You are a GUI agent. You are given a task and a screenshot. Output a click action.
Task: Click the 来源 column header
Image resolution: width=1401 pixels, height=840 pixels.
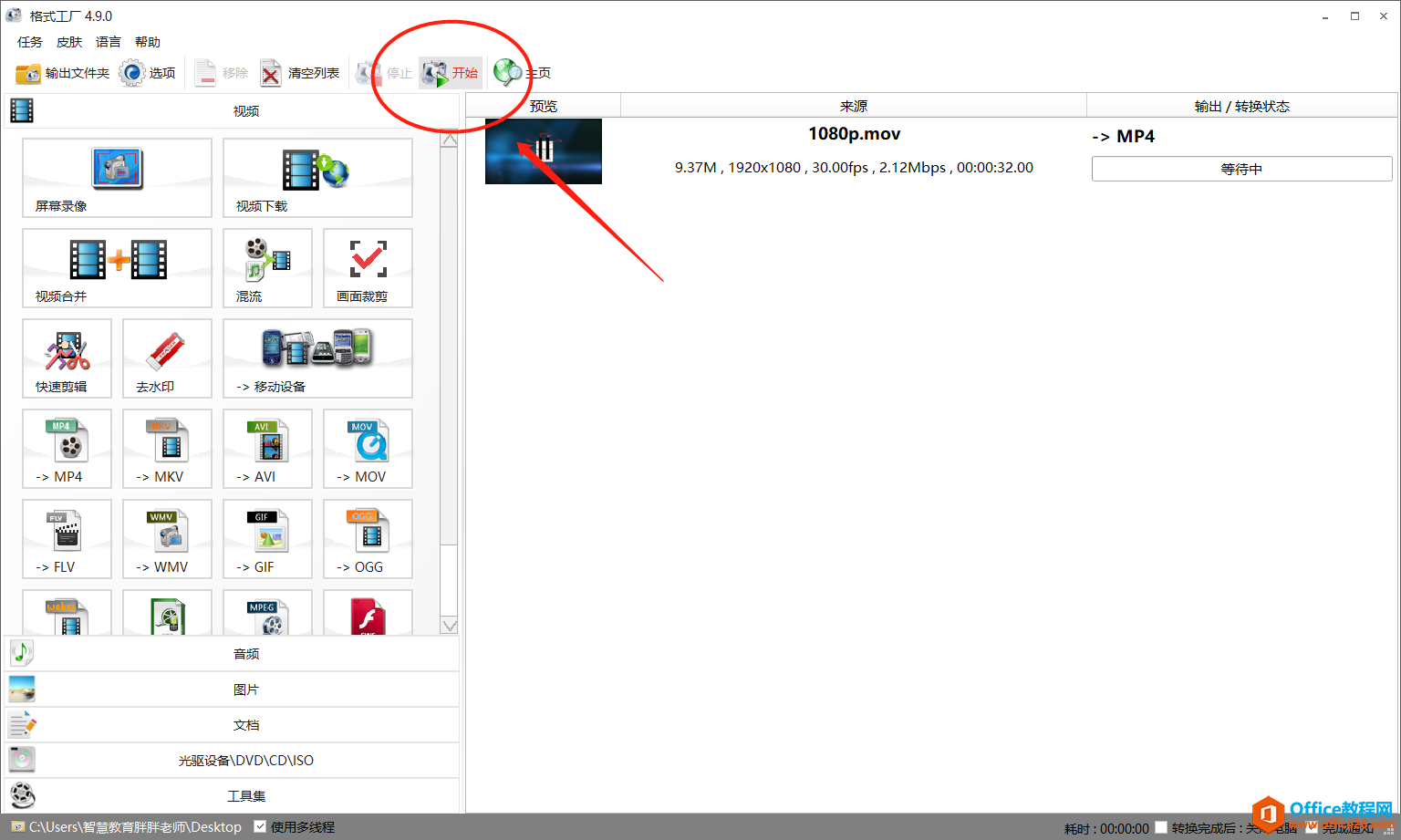tap(854, 106)
